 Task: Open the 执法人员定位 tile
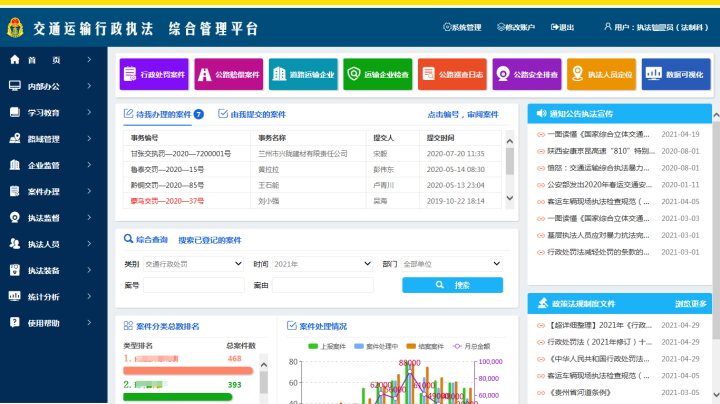tap(602, 74)
